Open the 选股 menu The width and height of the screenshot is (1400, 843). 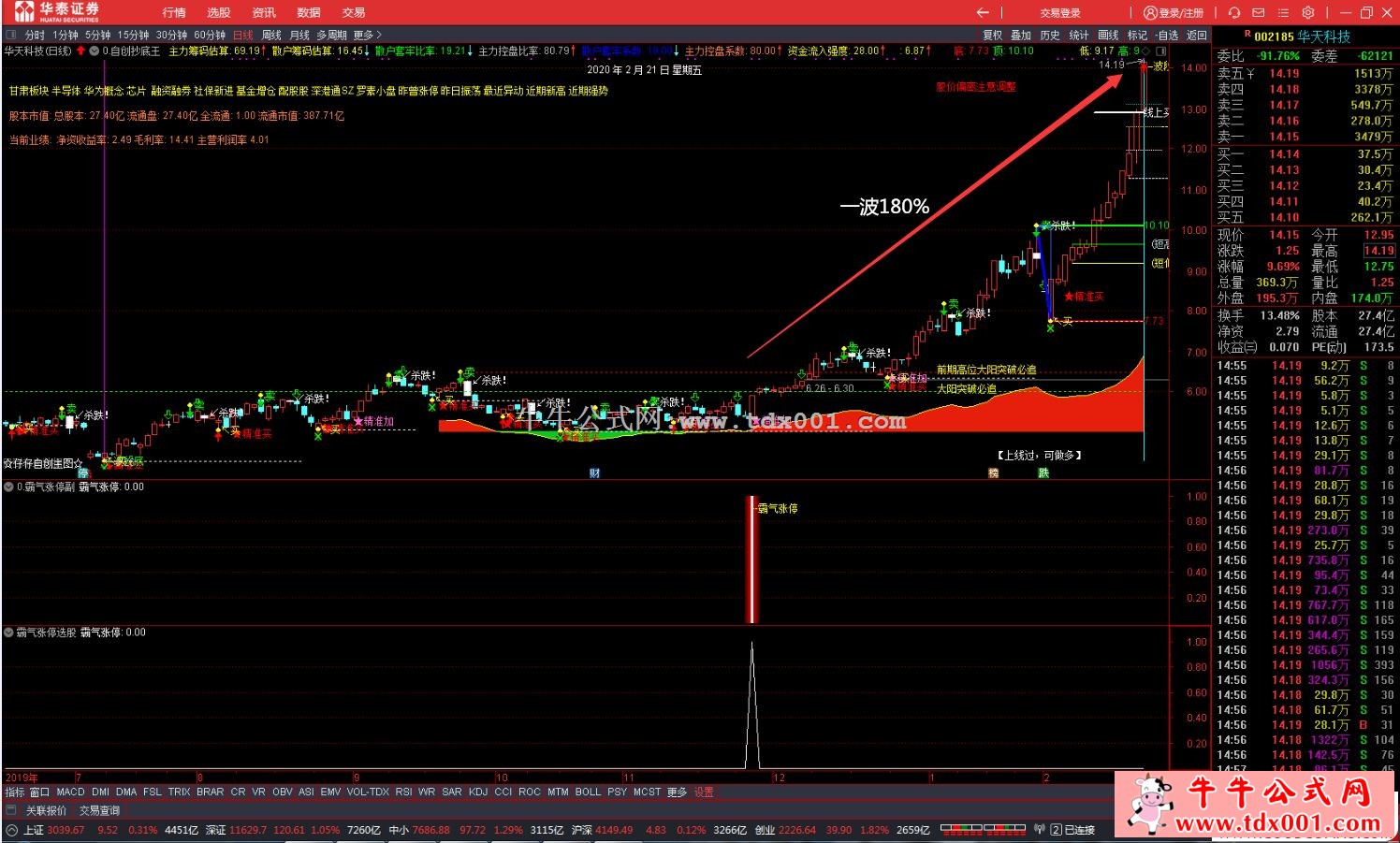(x=219, y=12)
